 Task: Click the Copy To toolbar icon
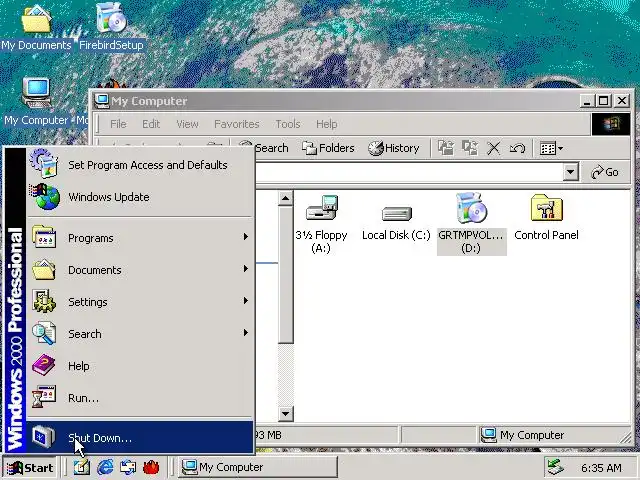click(470, 148)
